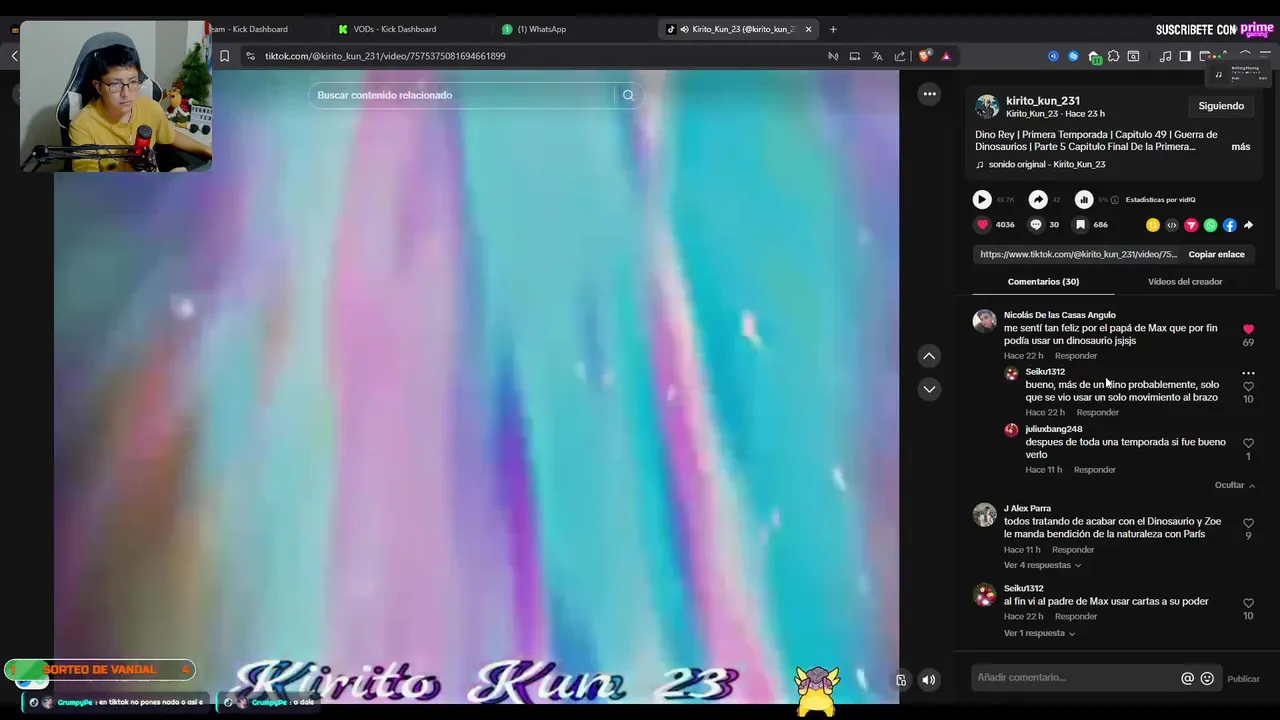Toggle the browser sidebar panel icon
Image resolution: width=1280 pixels, height=720 pixels.
[1185, 56]
